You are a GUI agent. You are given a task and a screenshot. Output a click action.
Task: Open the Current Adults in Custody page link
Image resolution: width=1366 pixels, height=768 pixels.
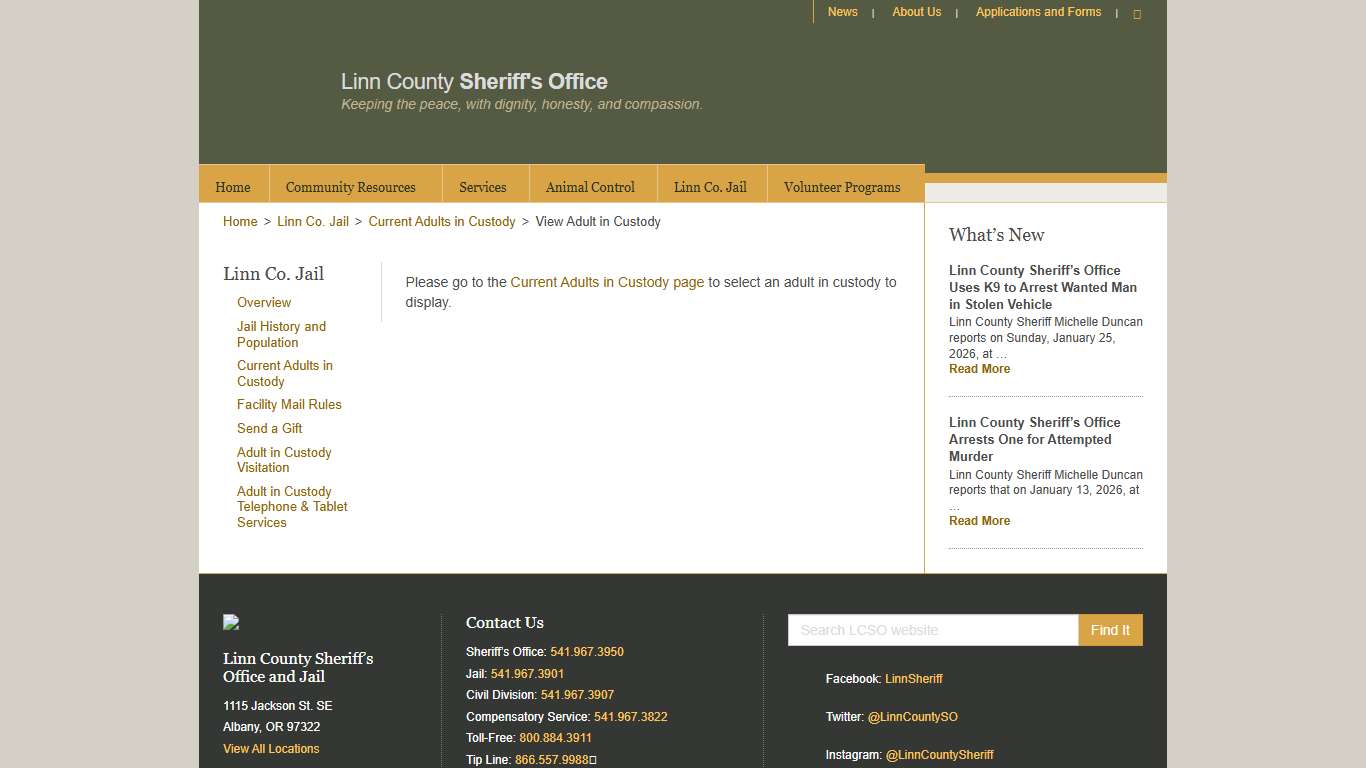point(606,282)
